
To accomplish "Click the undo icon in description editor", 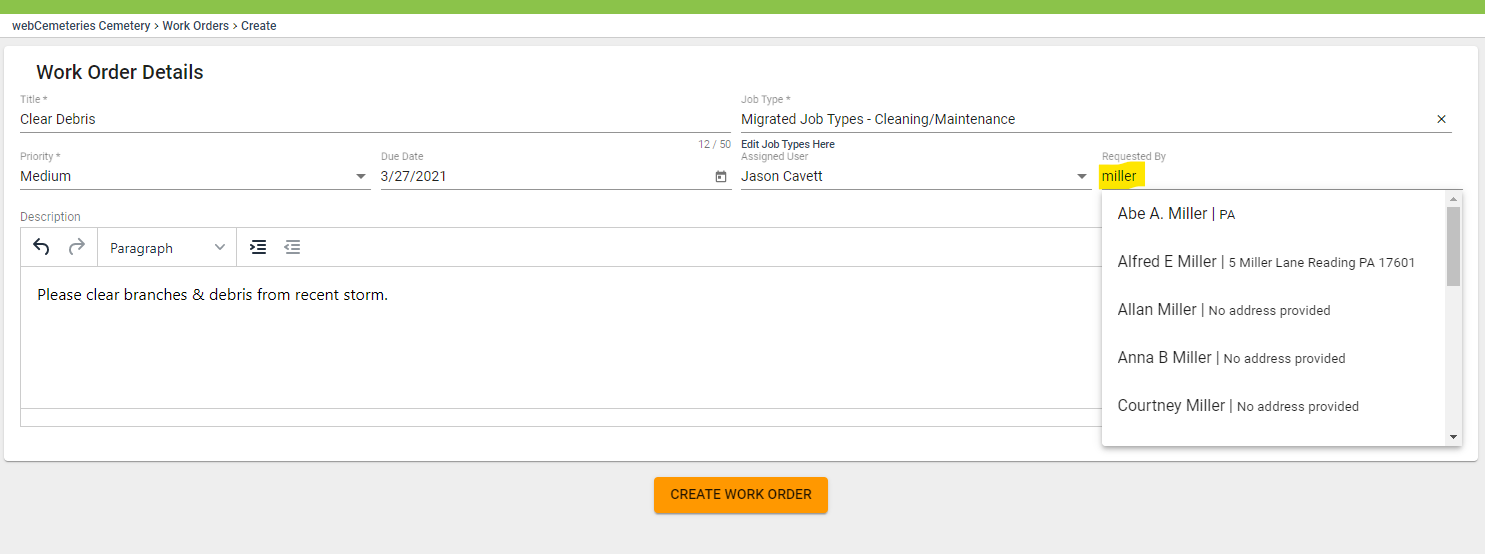I will click(41, 247).
